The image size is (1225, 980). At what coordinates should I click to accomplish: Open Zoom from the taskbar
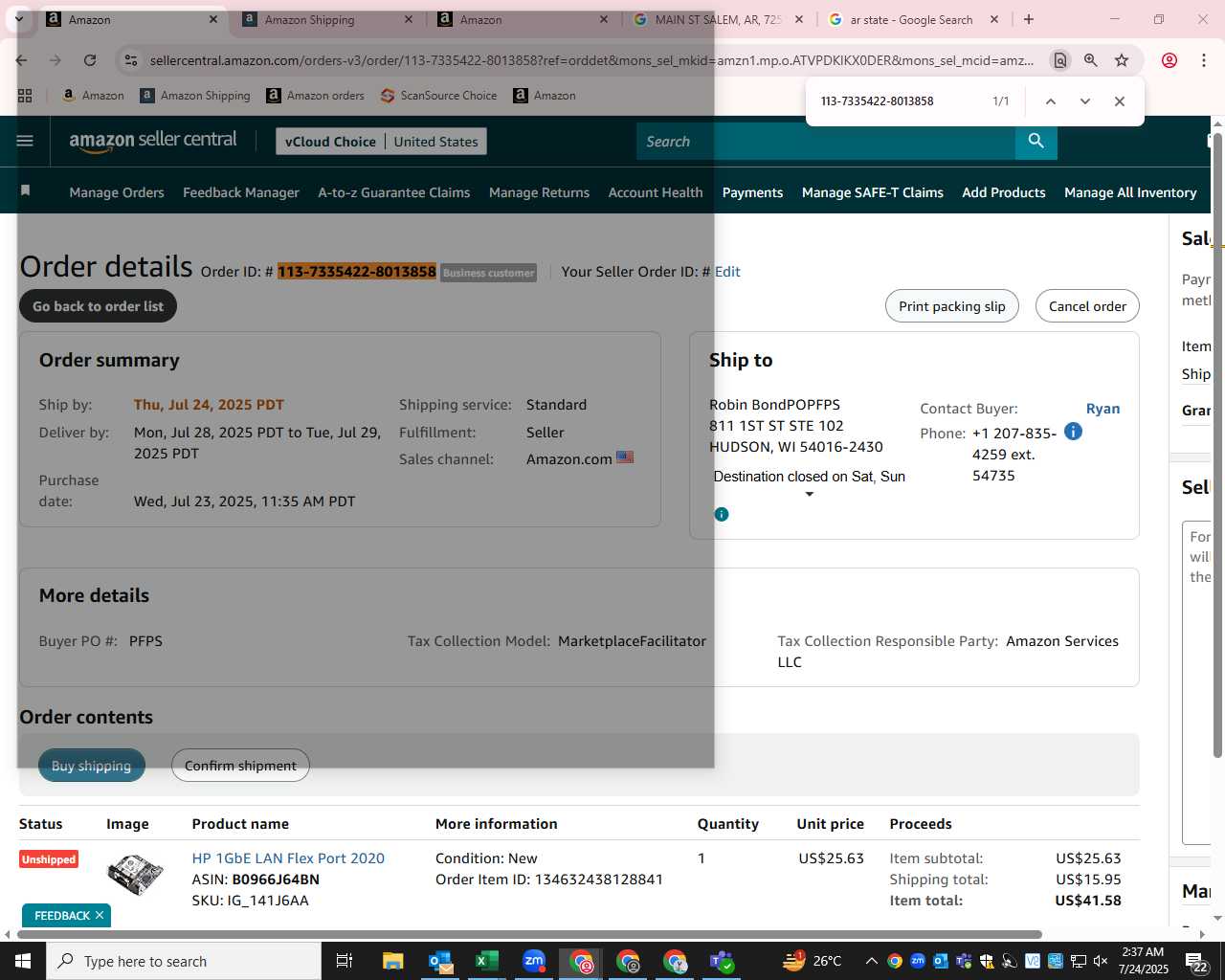click(534, 961)
